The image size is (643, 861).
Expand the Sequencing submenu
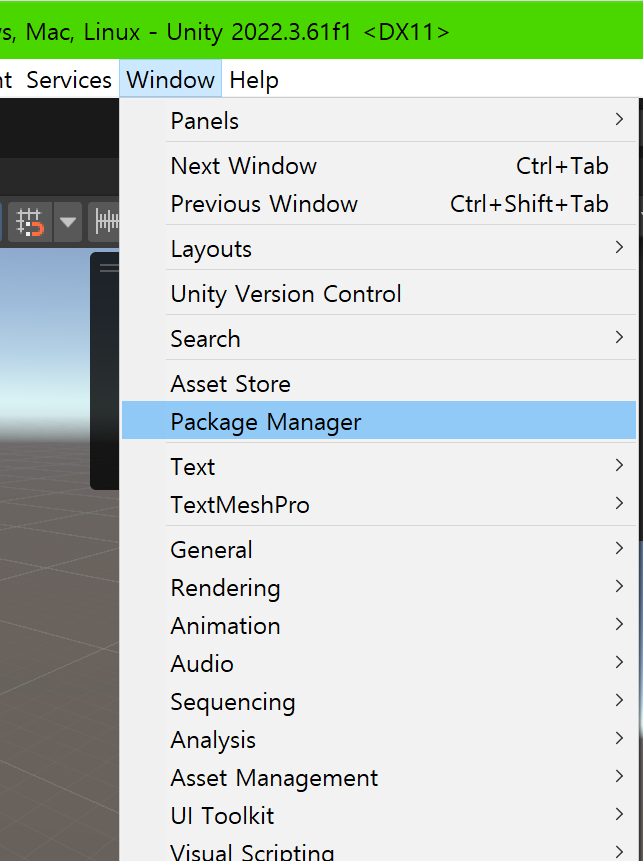379,701
